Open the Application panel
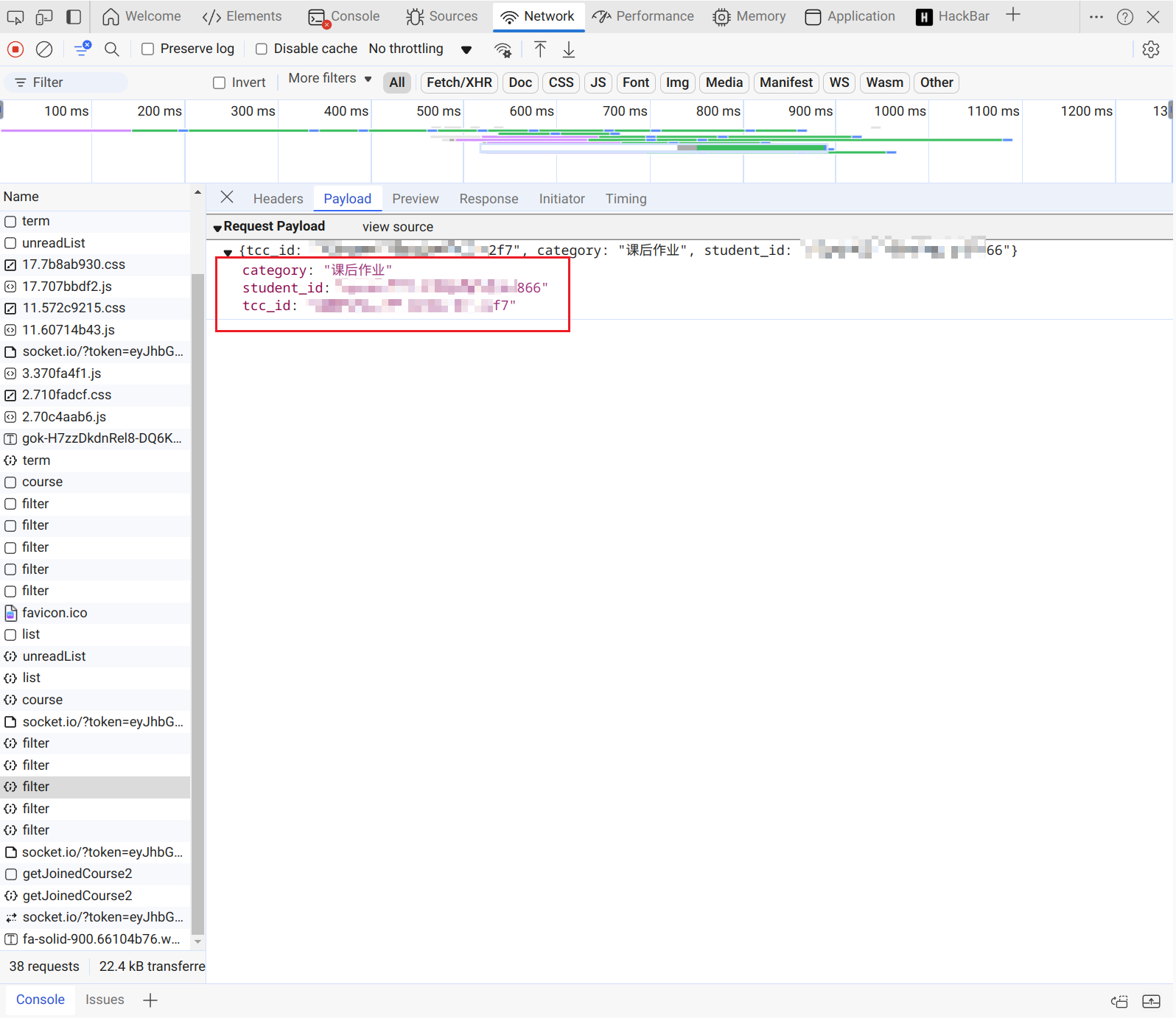1176x1018 pixels. point(850,16)
